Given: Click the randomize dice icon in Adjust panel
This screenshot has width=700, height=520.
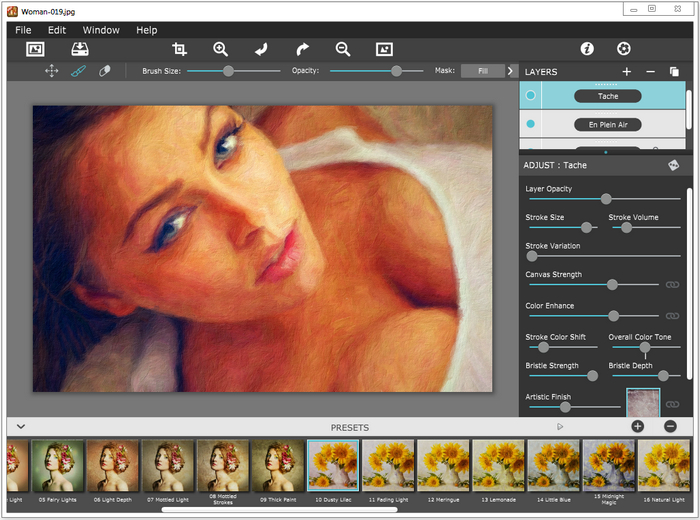Looking at the screenshot, I should click(674, 165).
